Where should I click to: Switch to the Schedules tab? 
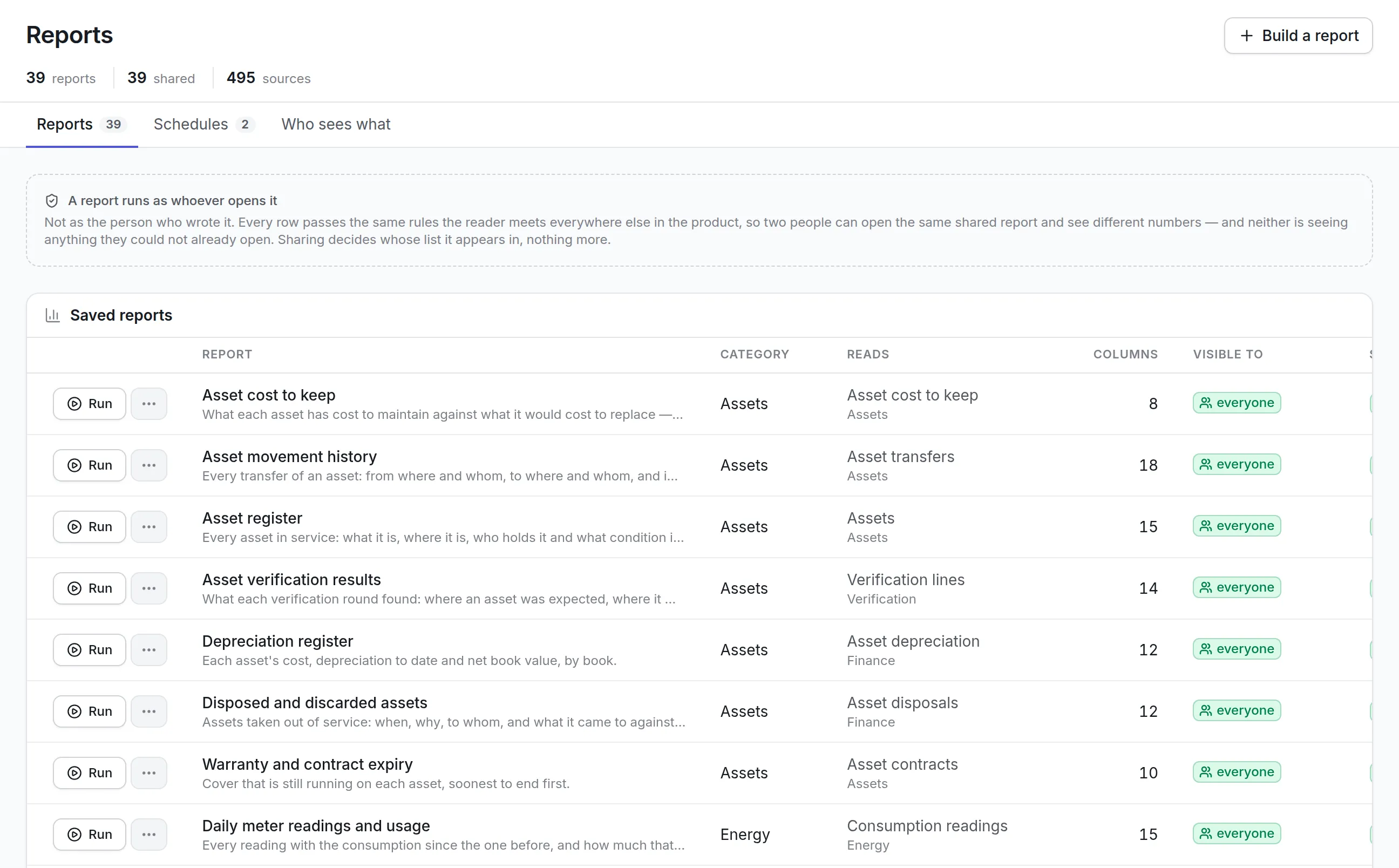pos(203,124)
